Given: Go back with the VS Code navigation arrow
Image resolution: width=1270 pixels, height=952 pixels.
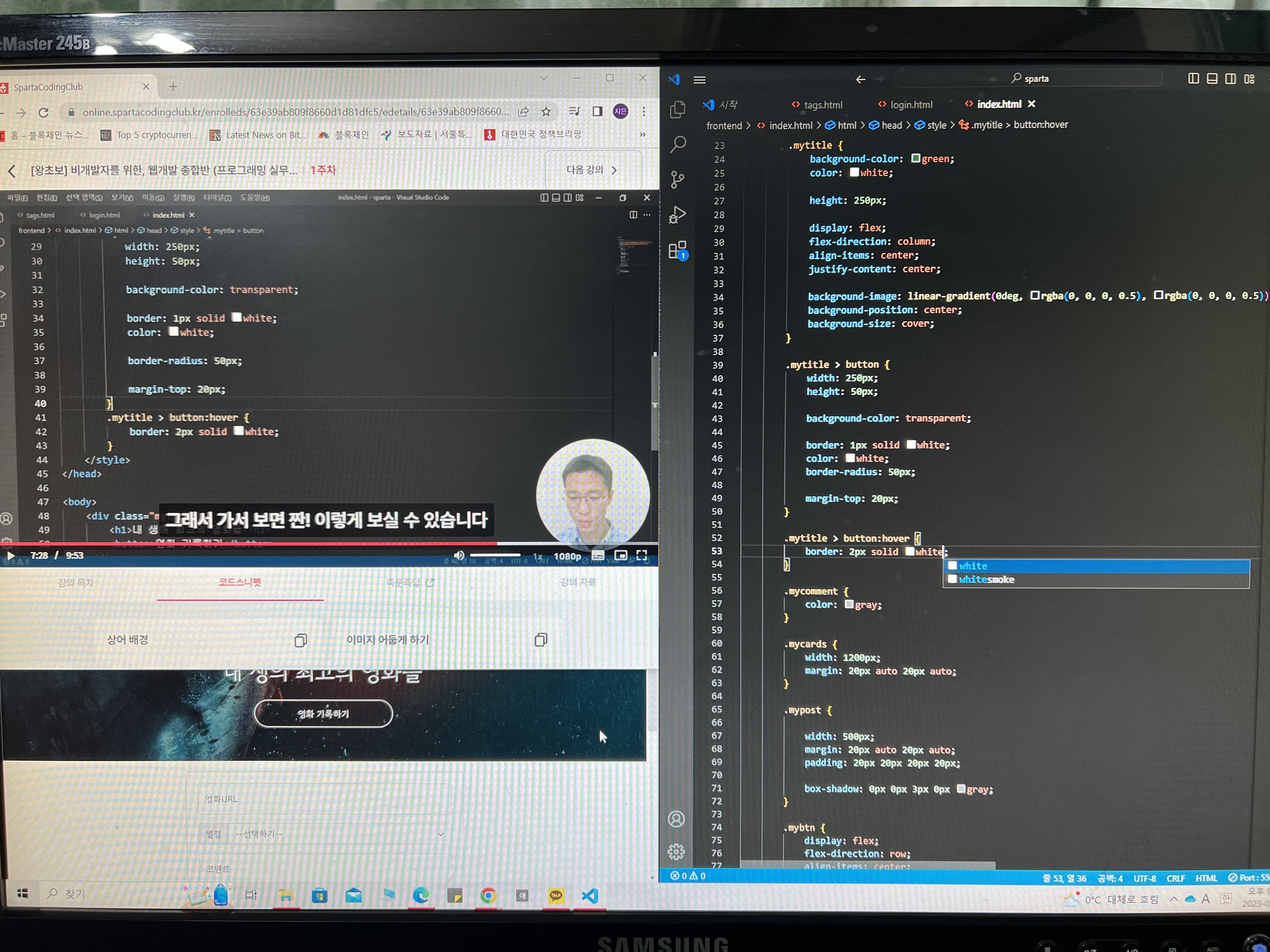Looking at the screenshot, I should point(861,79).
